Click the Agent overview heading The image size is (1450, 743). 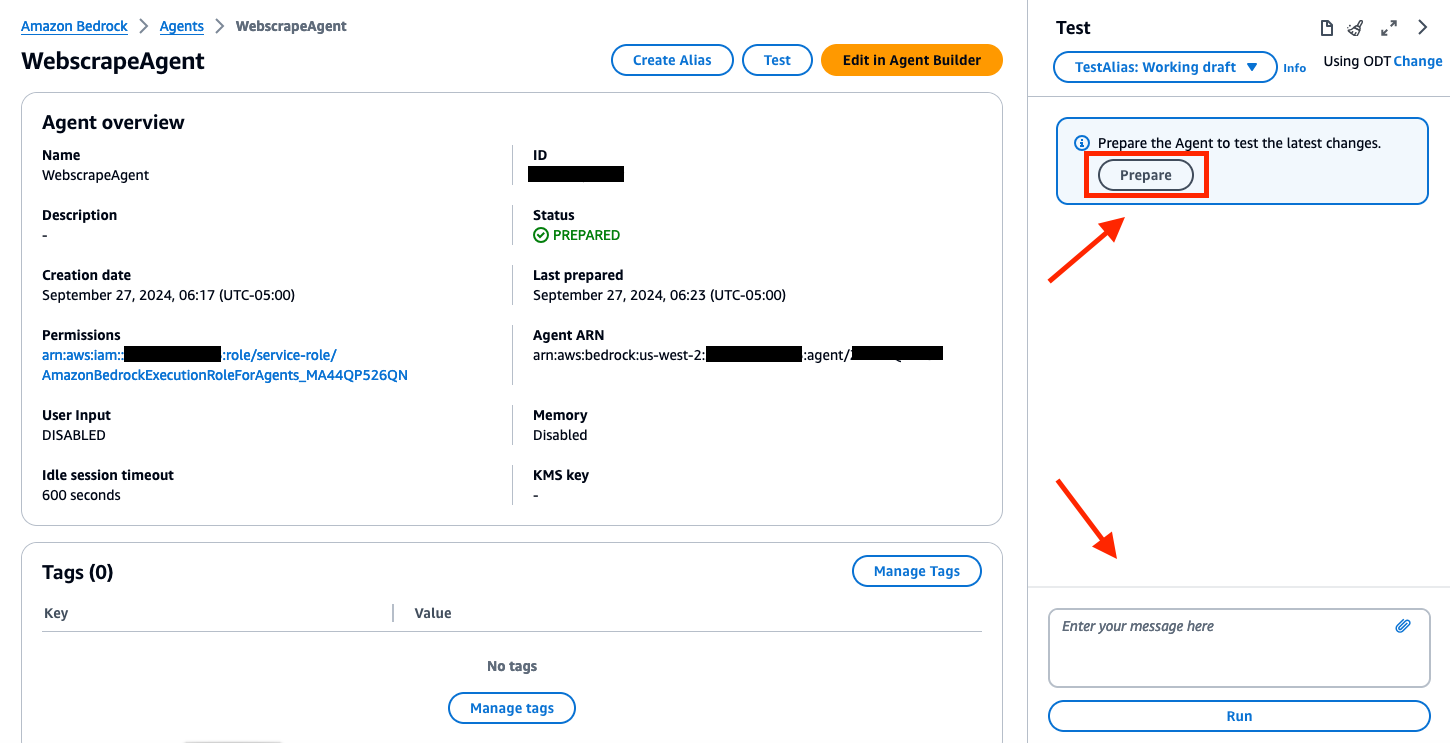113,122
